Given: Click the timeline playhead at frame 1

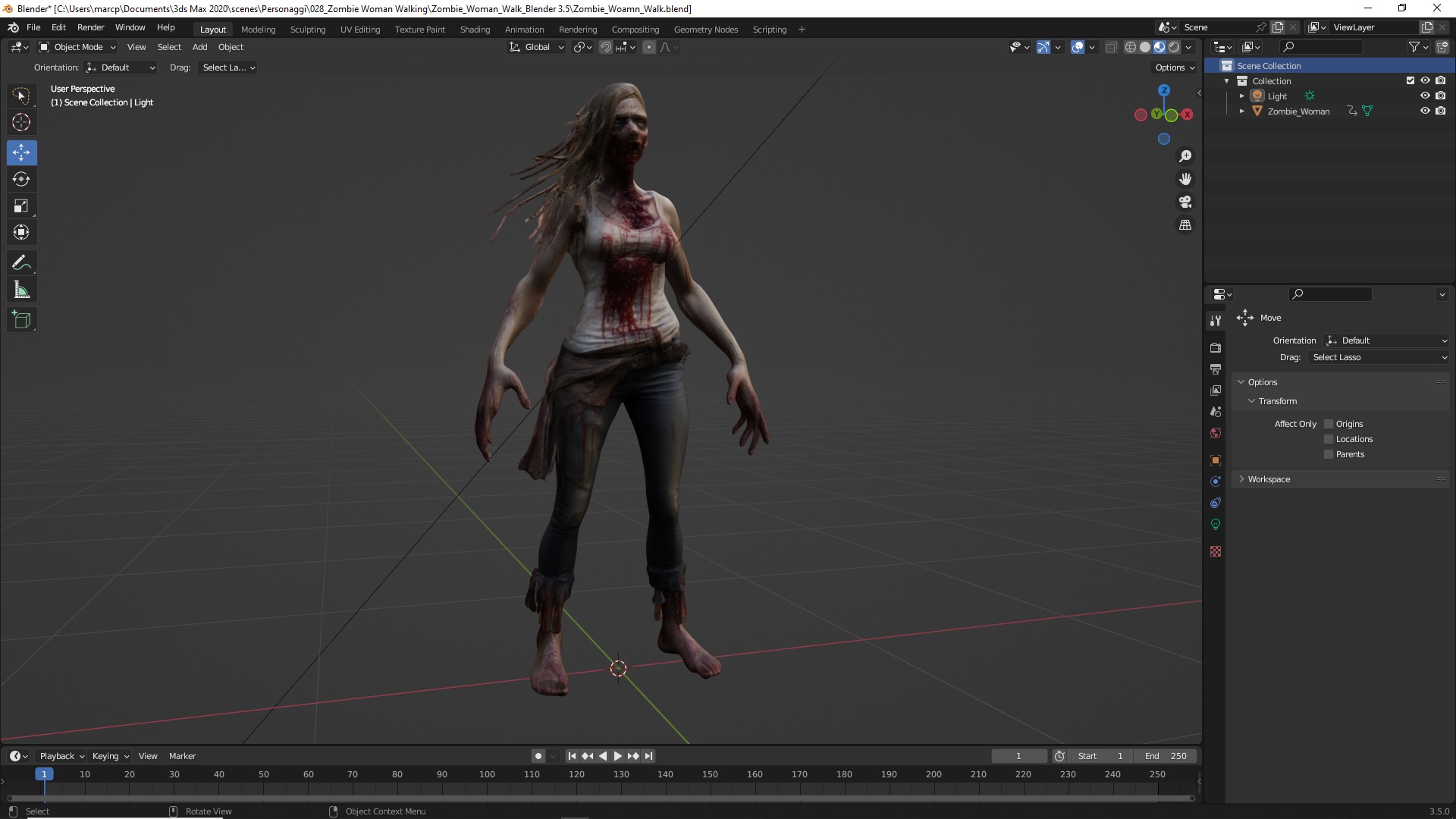Looking at the screenshot, I should pos(44,774).
